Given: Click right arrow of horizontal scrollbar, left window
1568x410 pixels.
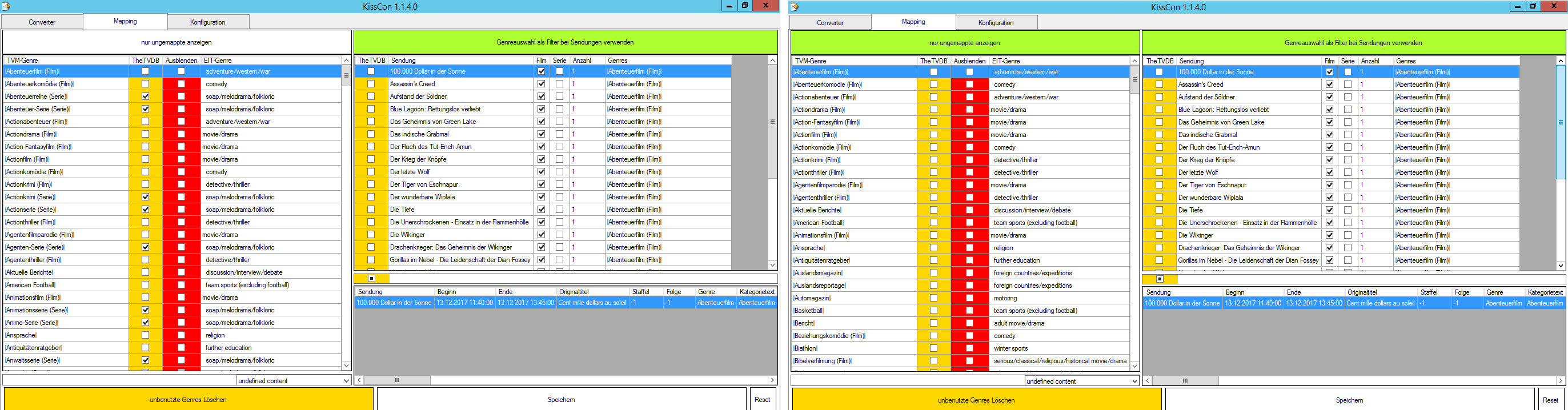Looking at the screenshot, I should 772,380.
